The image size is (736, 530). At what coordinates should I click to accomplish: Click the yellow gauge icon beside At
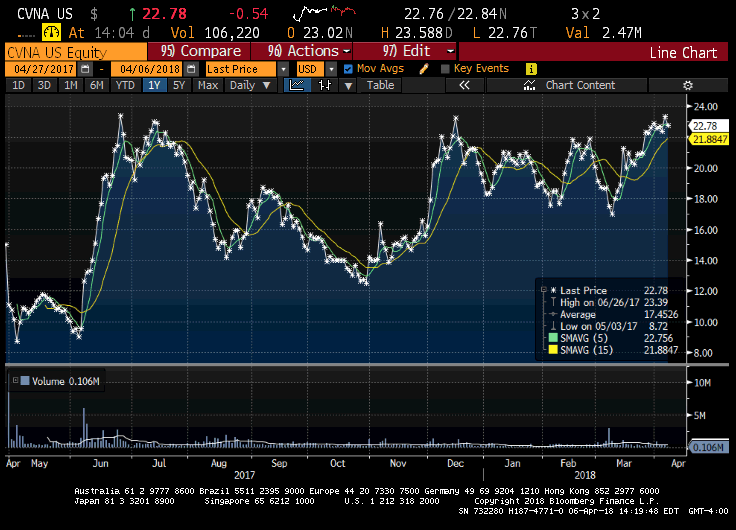[51, 32]
